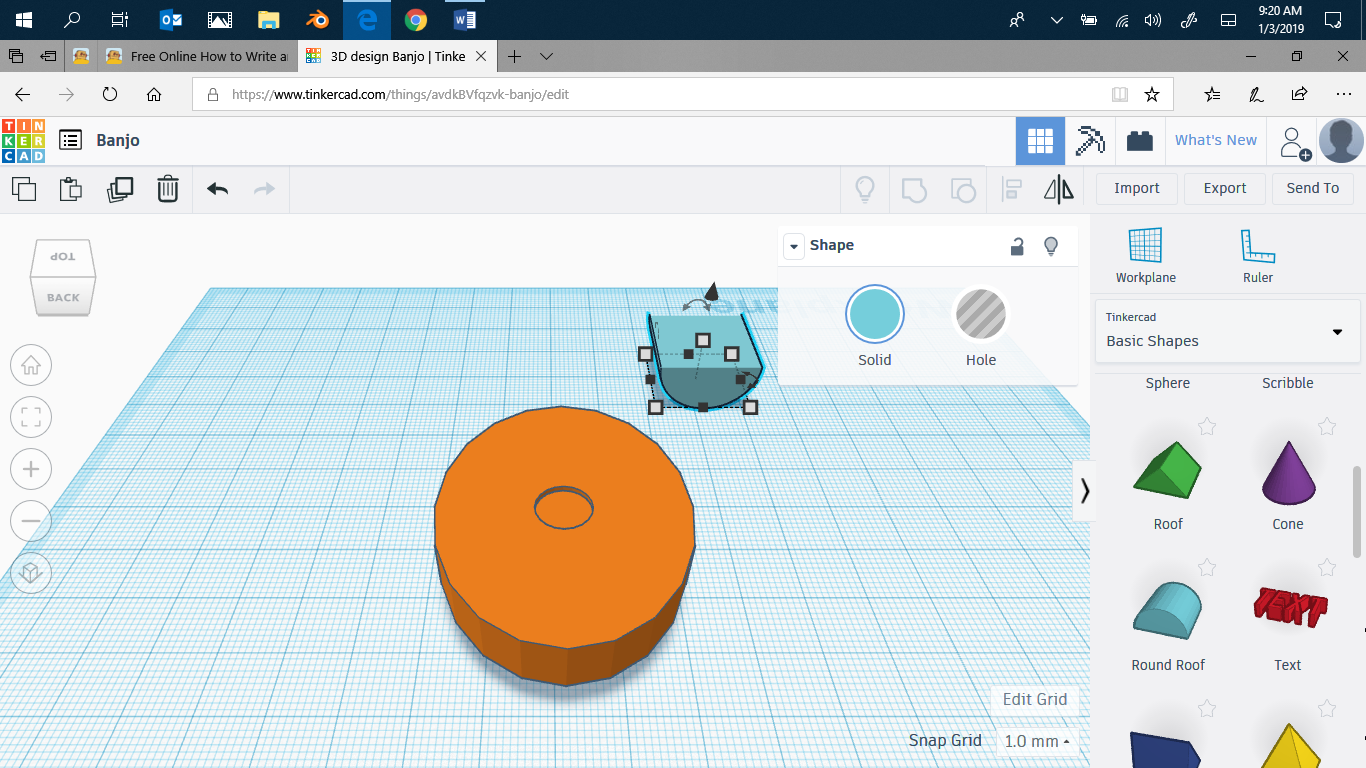
Task: Click the Tinkercad logo
Action: (23, 141)
